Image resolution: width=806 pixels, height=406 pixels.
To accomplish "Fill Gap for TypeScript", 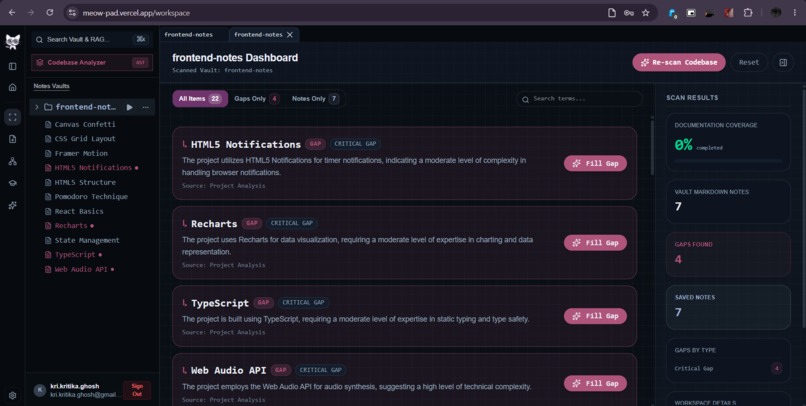I will click(x=595, y=316).
